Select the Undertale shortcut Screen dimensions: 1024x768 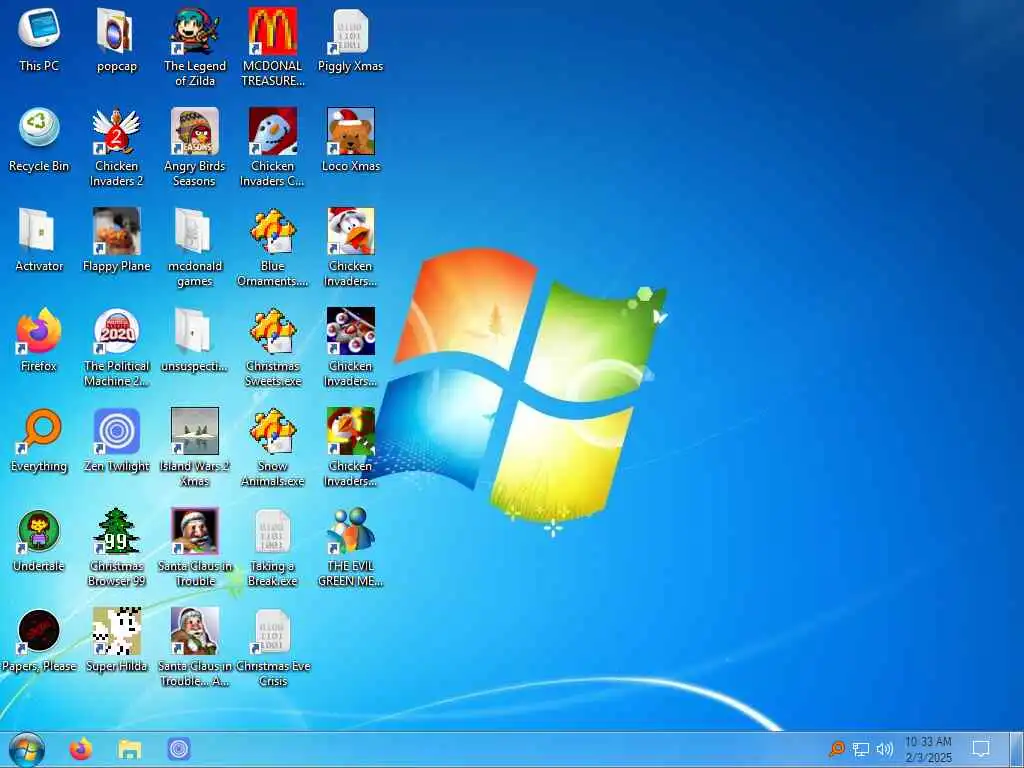39,541
